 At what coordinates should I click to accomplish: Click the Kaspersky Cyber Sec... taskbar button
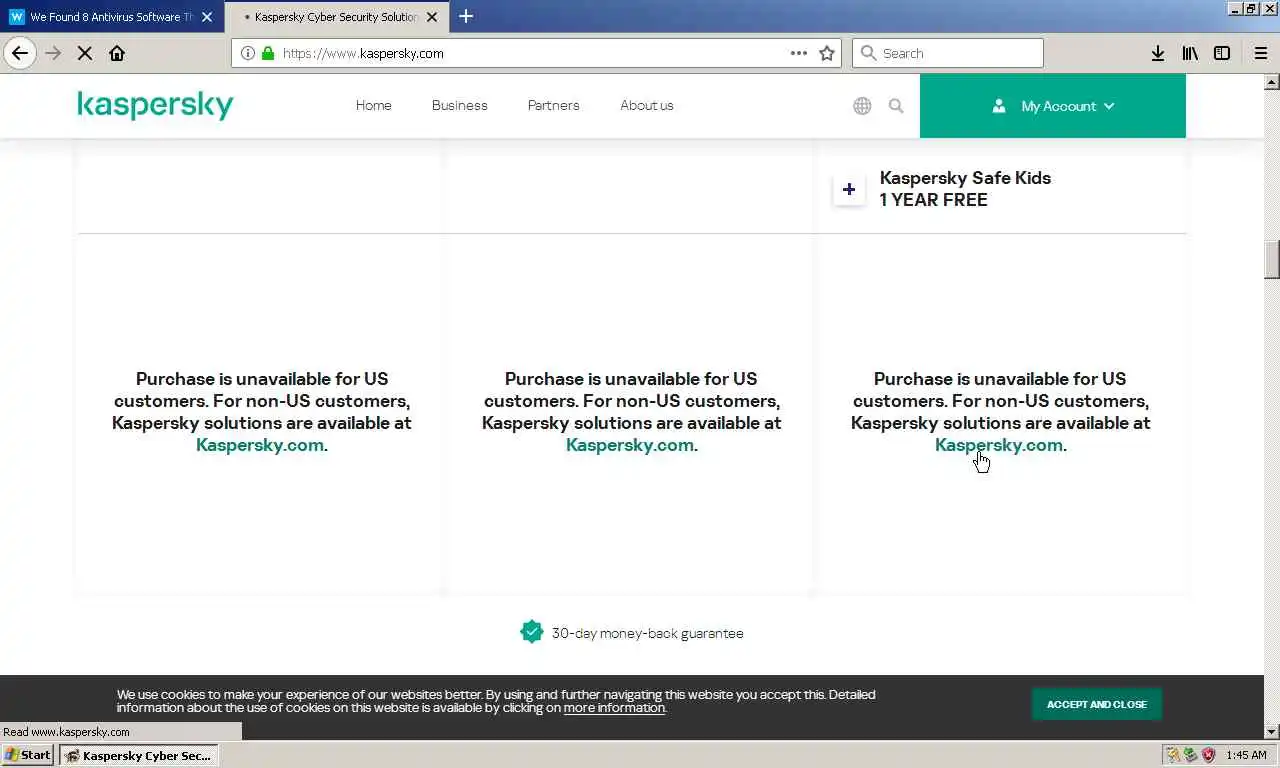[138, 755]
